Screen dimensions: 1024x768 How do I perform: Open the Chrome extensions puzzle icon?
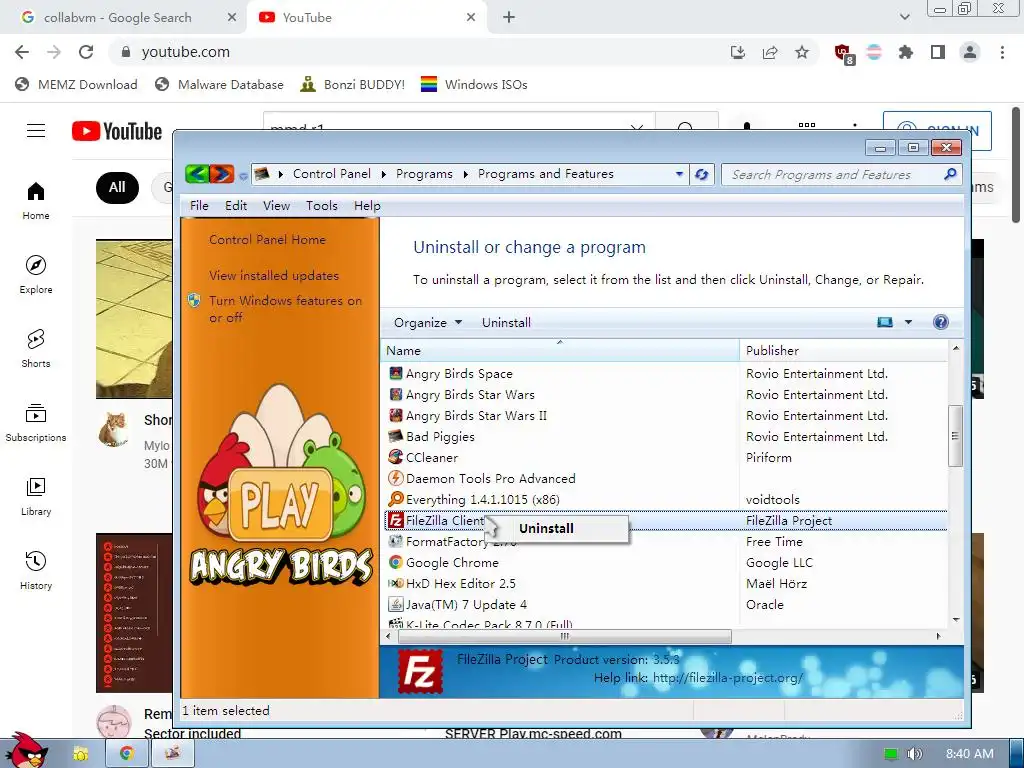pyautogui.click(x=905, y=52)
